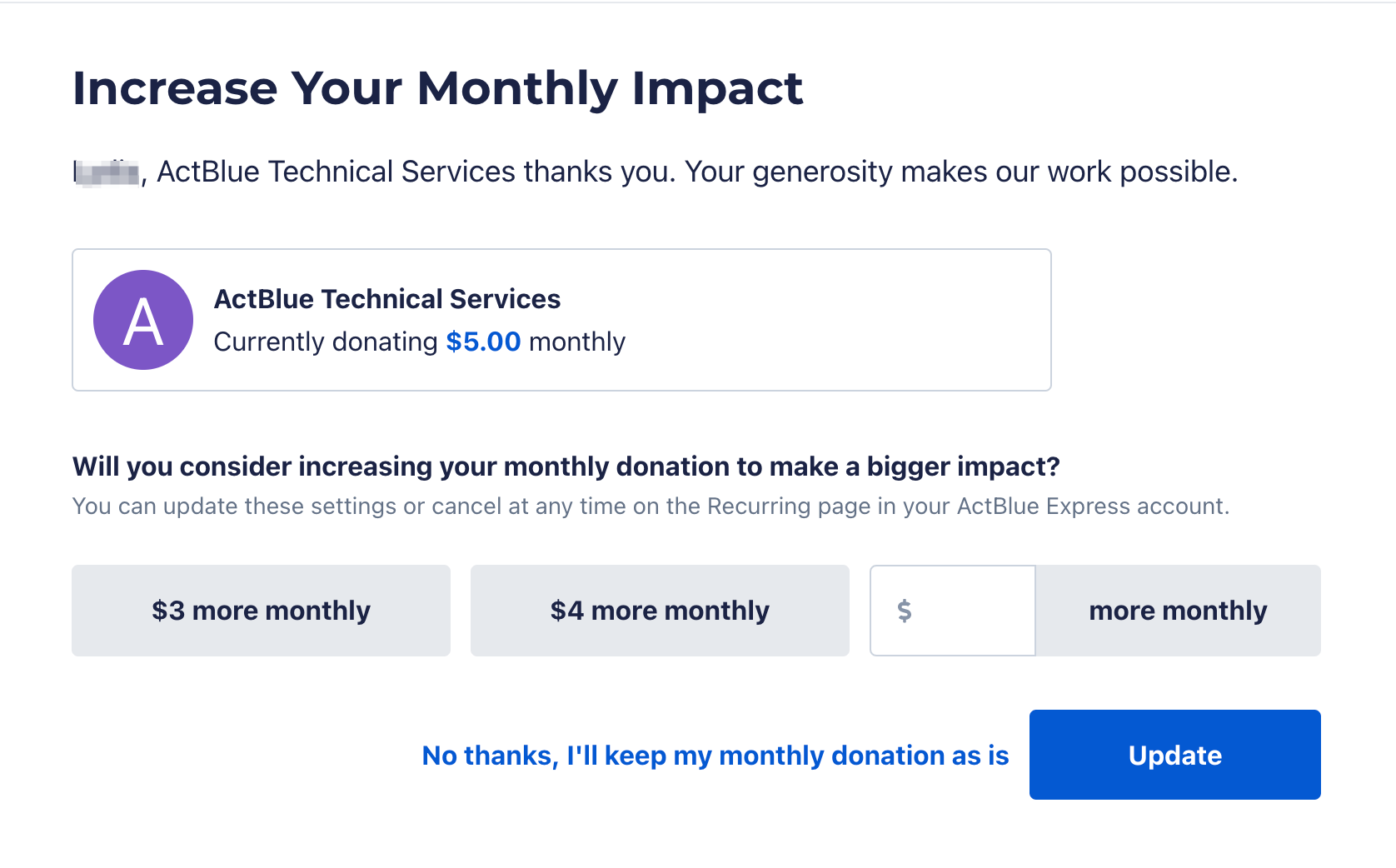This screenshot has height=868, width=1396.
Task: Click the blurred donor name before the thank-you
Action: pos(107,172)
